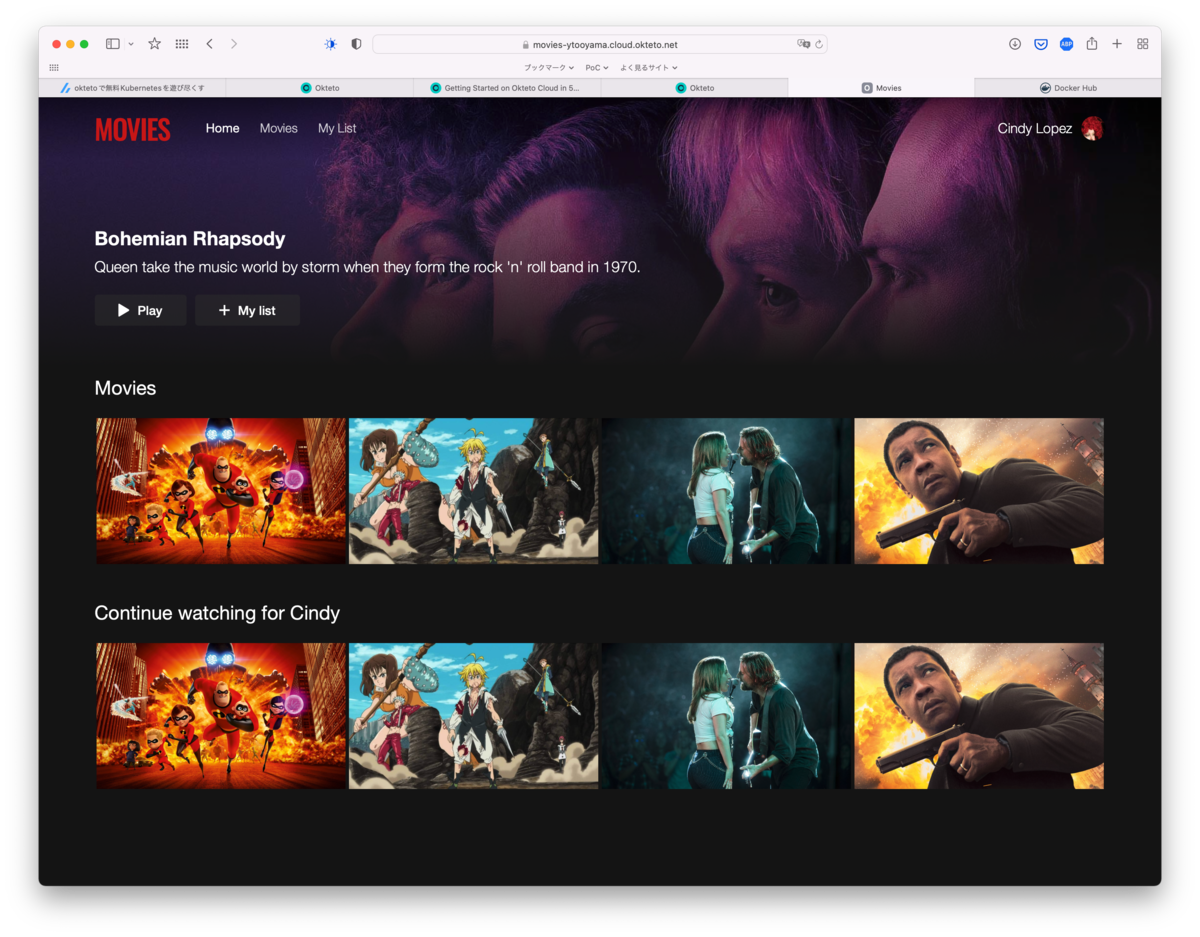Image resolution: width=1200 pixels, height=937 pixels.
Task: Open the sidebar options dropdown arrow
Action: tap(130, 44)
